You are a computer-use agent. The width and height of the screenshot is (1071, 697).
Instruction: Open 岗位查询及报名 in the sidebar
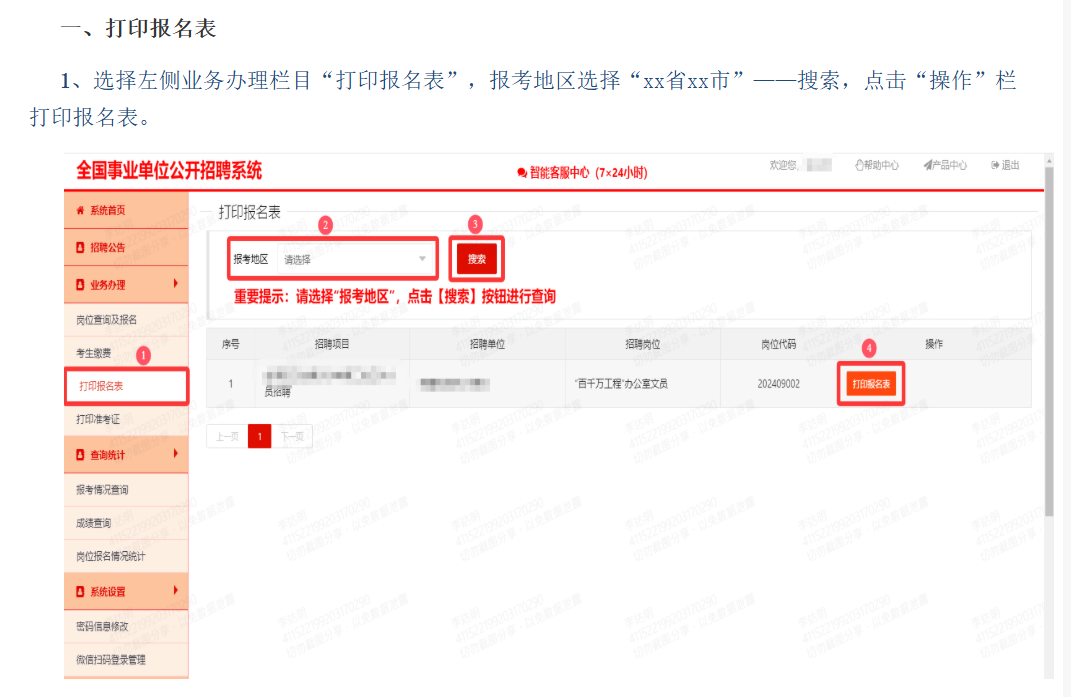click(106, 320)
